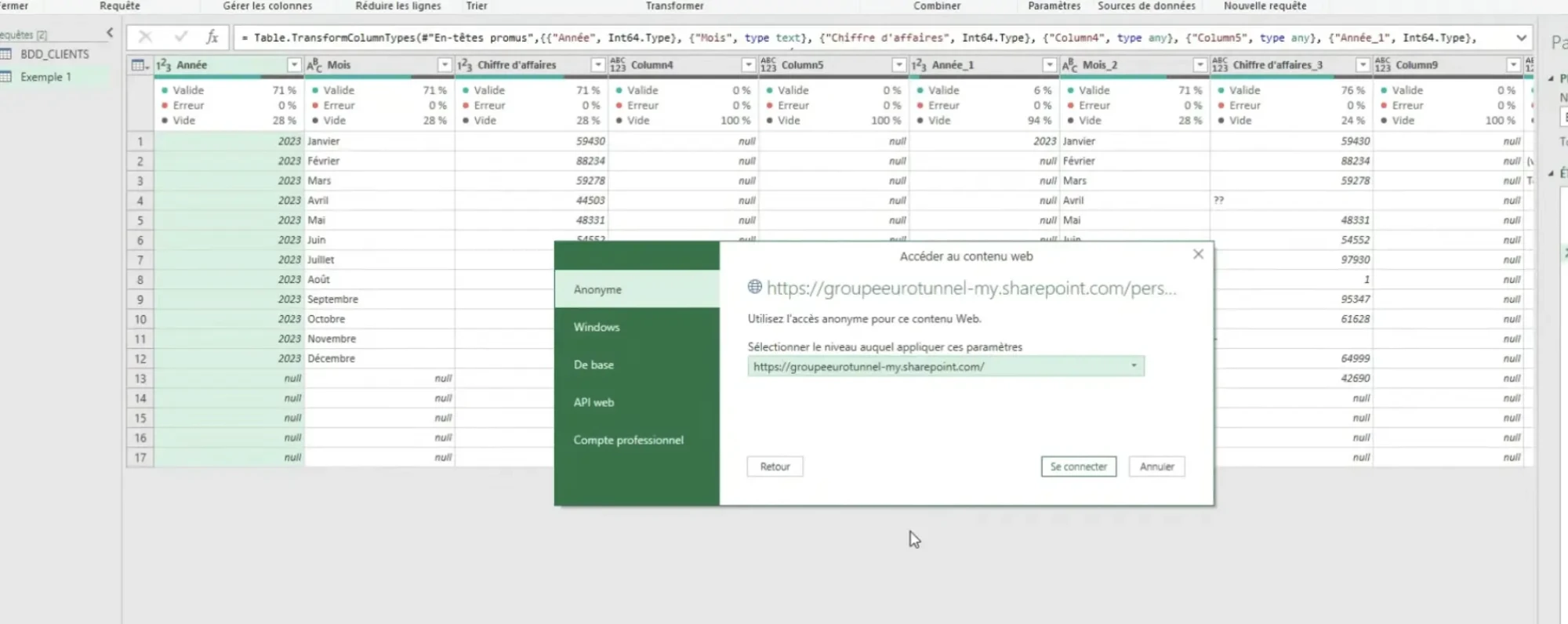The height and width of the screenshot is (624, 1568).
Task: Click the Se connecter button
Action: [x=1078, y=466]
